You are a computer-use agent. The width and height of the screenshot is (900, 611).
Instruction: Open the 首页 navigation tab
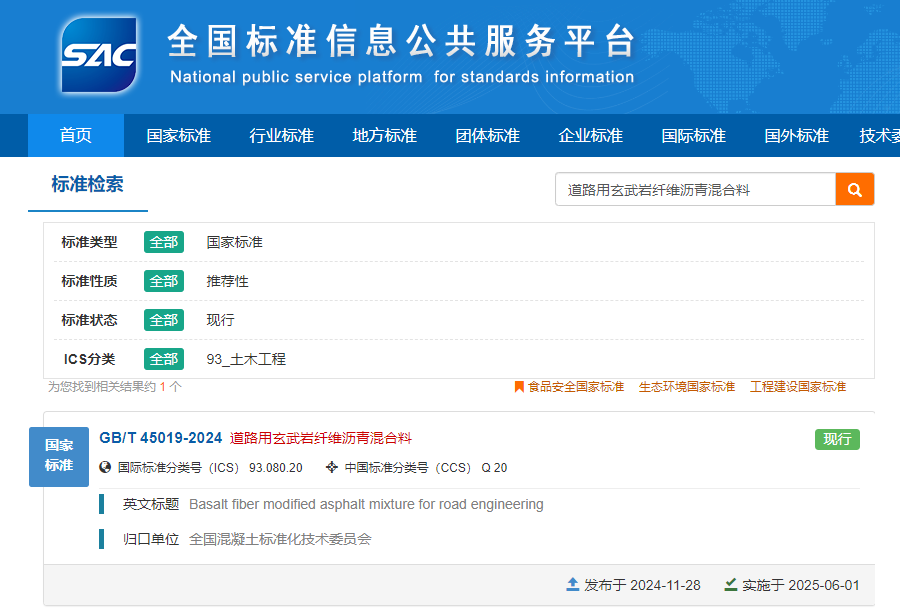tap(76, 136)
